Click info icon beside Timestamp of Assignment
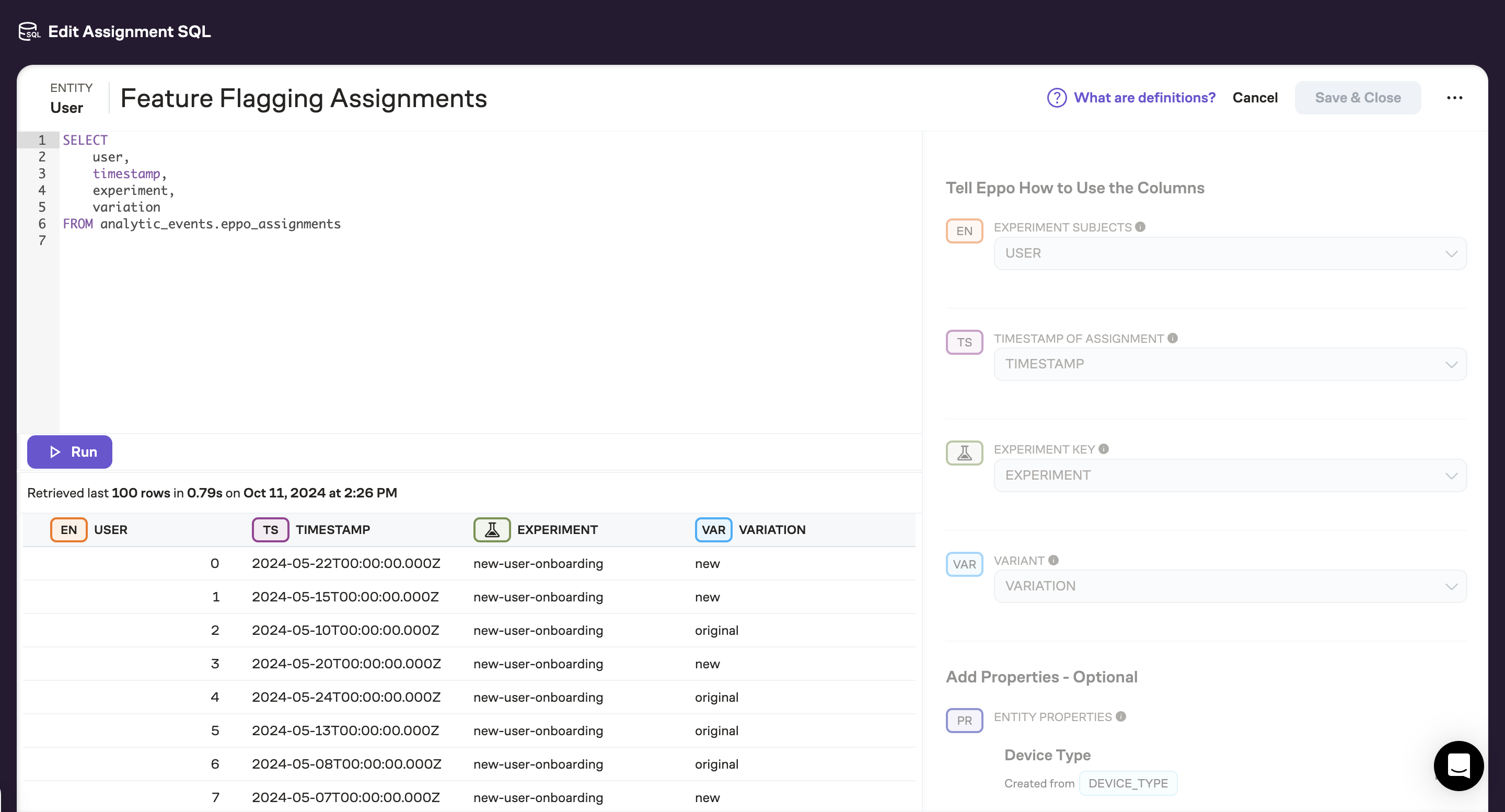The height and width of the screenshot is (812, 1505). [x=1173, y=338]
